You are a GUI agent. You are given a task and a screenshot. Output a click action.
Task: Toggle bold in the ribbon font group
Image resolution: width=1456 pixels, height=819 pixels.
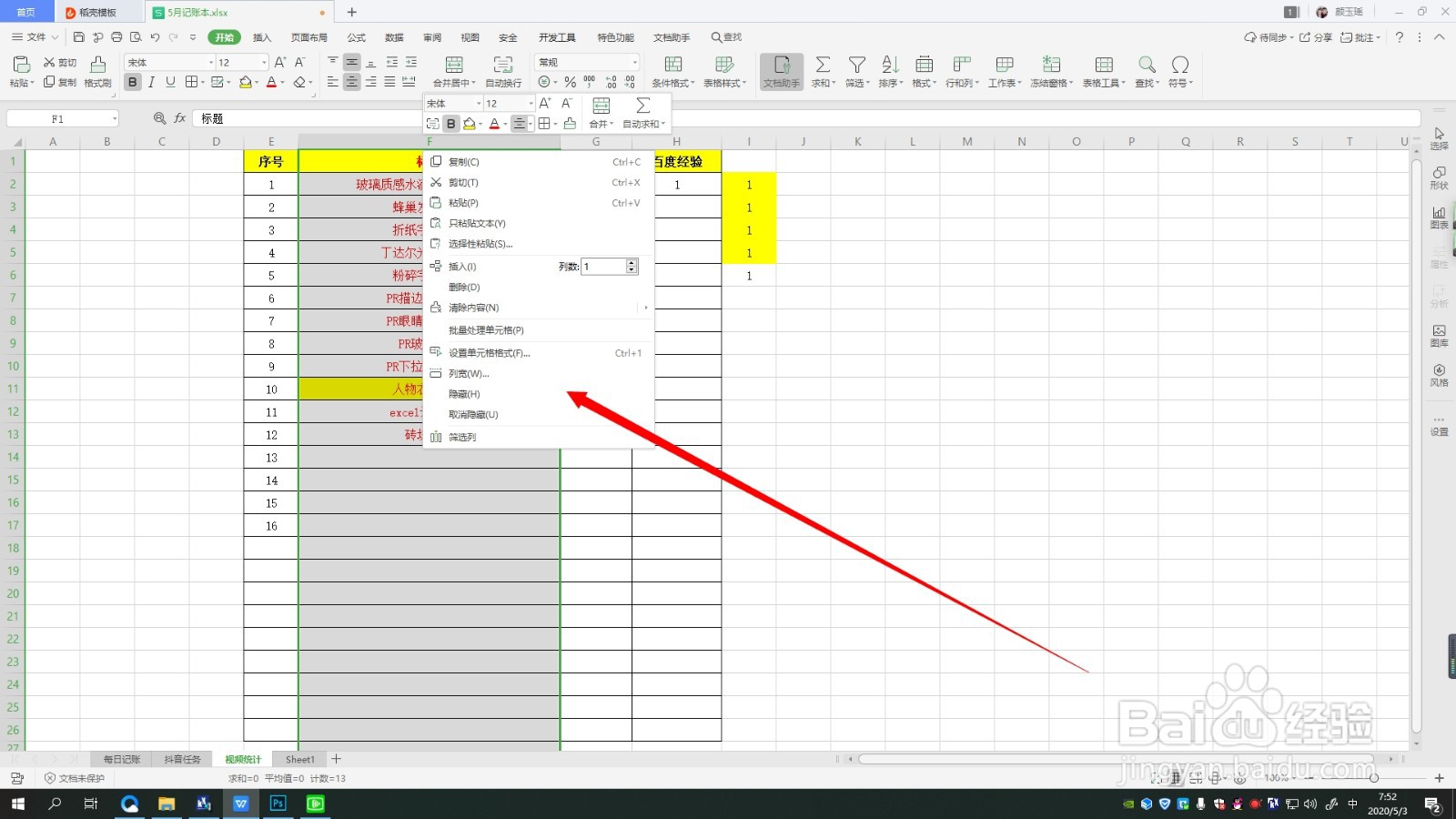pyautogui.click(x=133, y=82)
